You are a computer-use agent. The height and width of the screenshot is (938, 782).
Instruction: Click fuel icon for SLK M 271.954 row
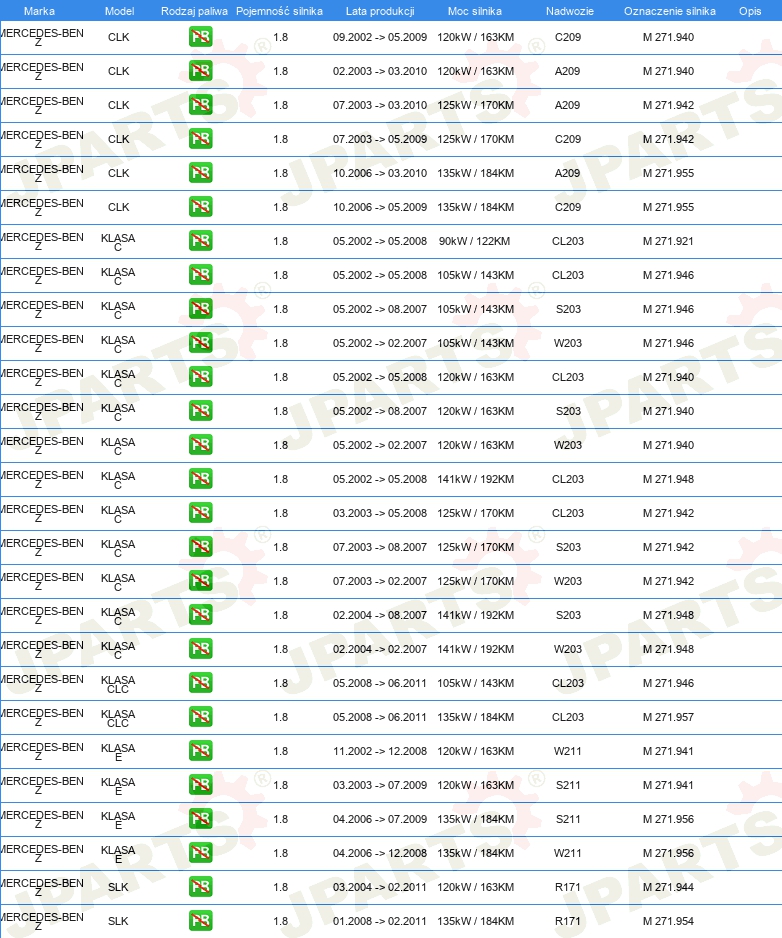pyautogui.click(x=200, y=921)
